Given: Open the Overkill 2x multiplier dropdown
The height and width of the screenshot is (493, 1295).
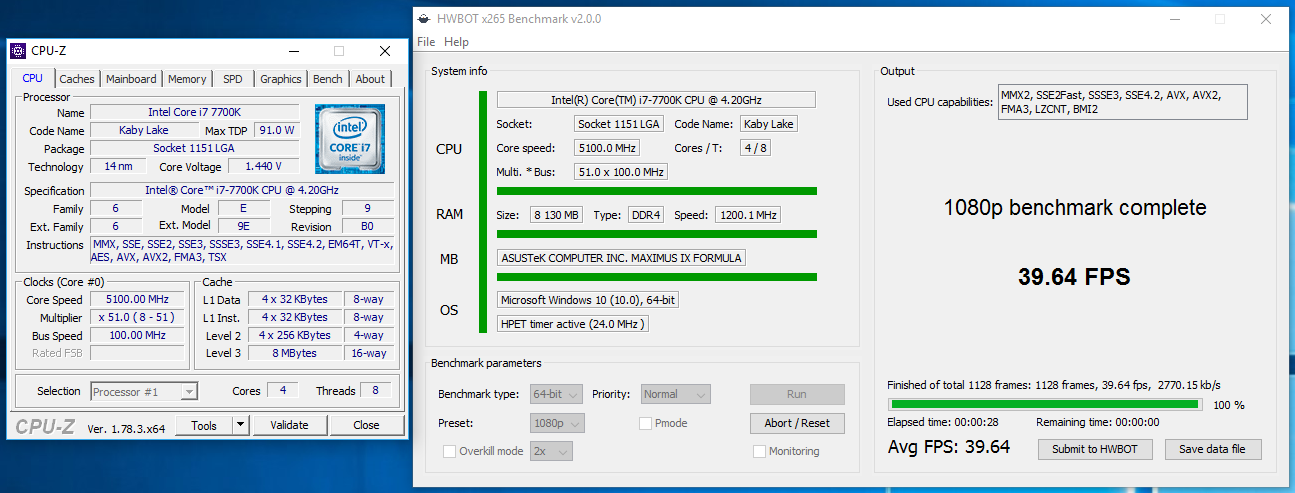Looking at the screenshot, I should [x=551, y=451].
